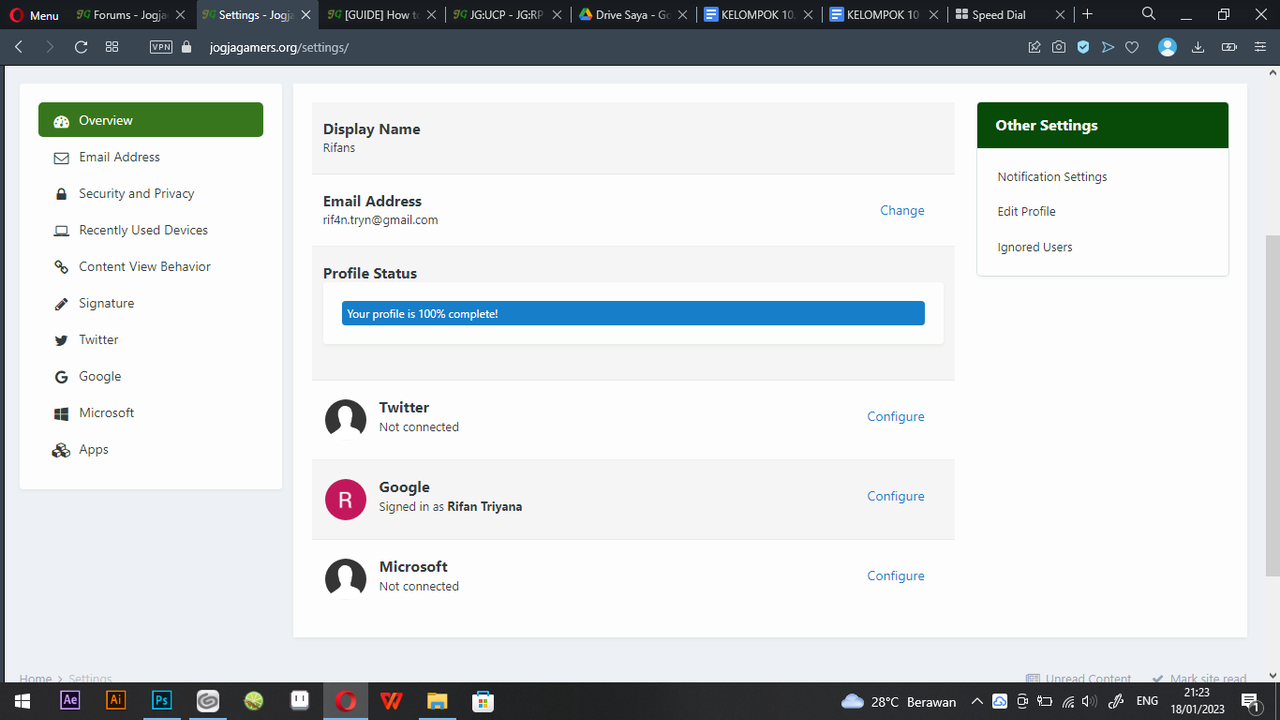Open the Opera Menu button
1280x720 pixels.
35,15
